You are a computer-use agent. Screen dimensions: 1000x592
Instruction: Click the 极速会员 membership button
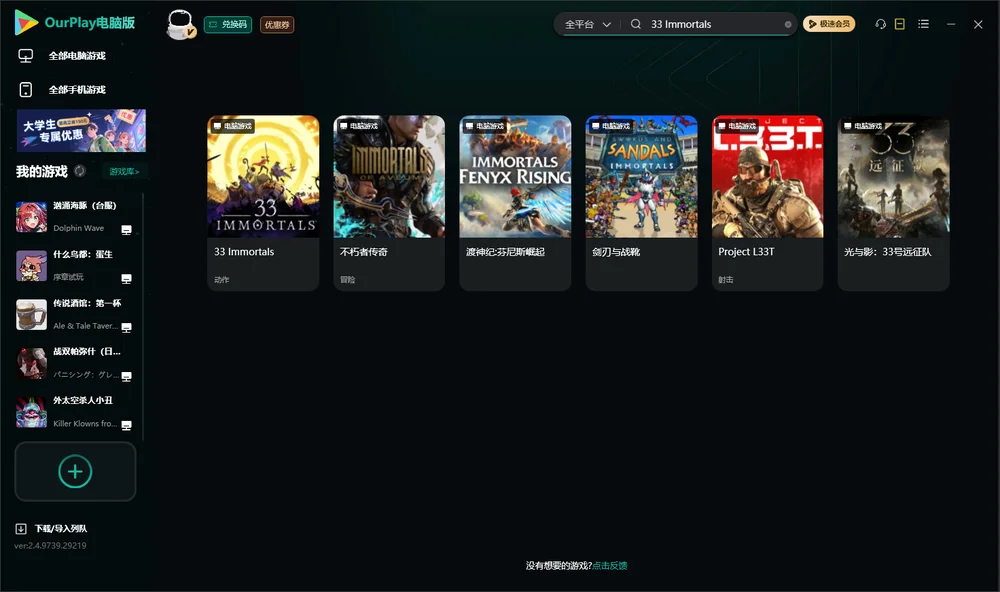pyautogui.click(x=829, y=24)
